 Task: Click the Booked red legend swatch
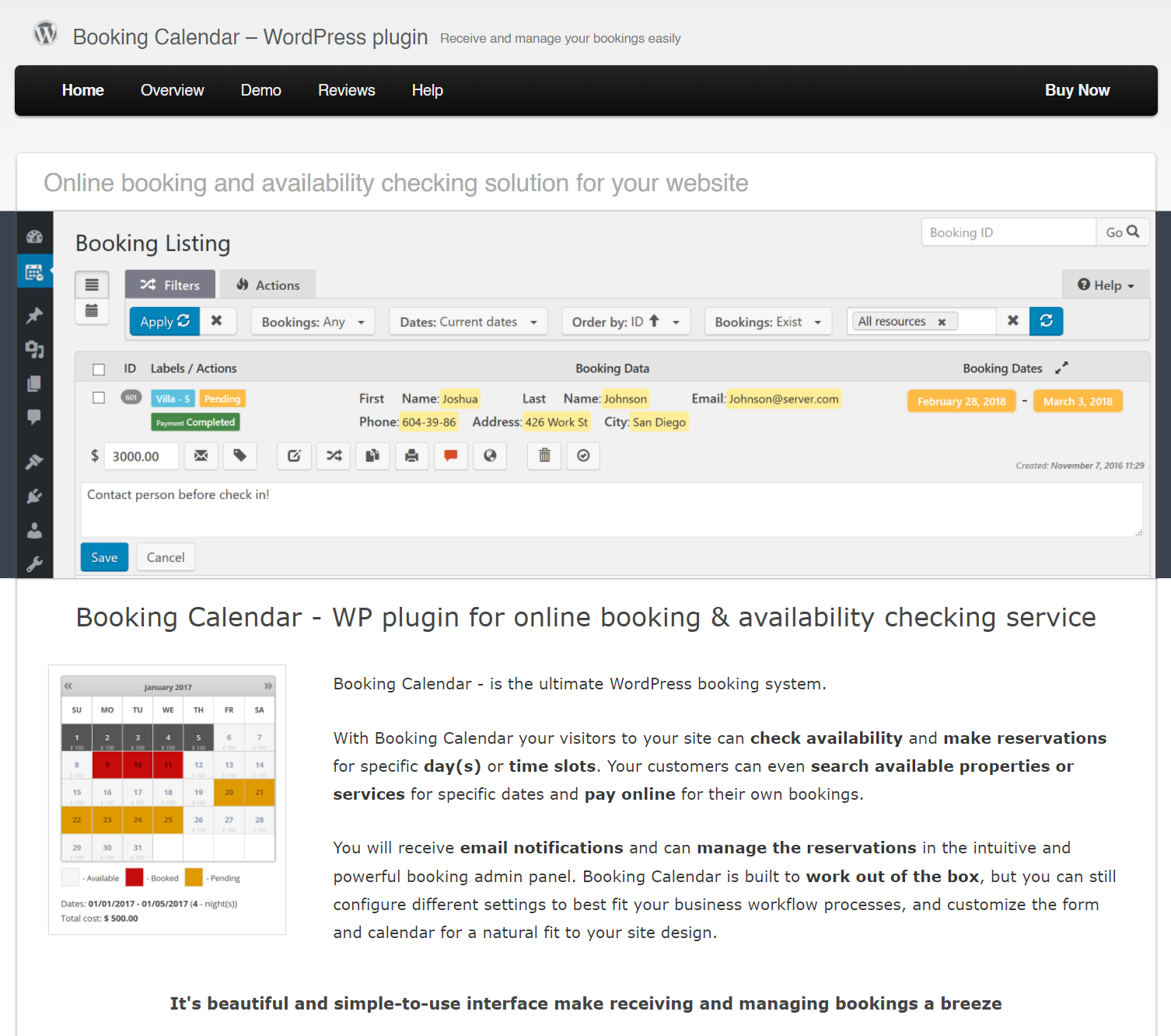[x=134, y=877]
